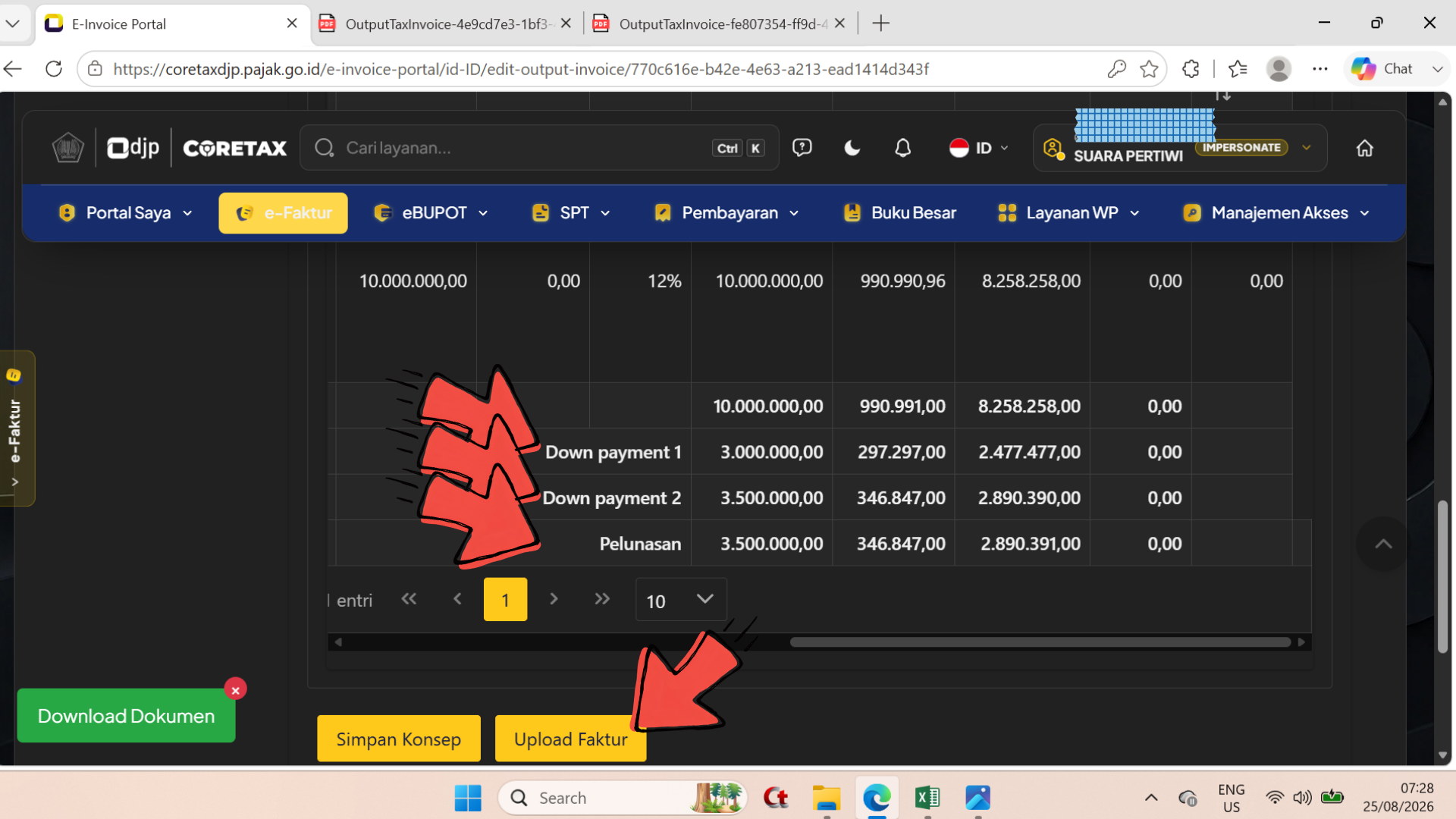
Task: Open the Windows Start menu
Action: pos(467,798)
